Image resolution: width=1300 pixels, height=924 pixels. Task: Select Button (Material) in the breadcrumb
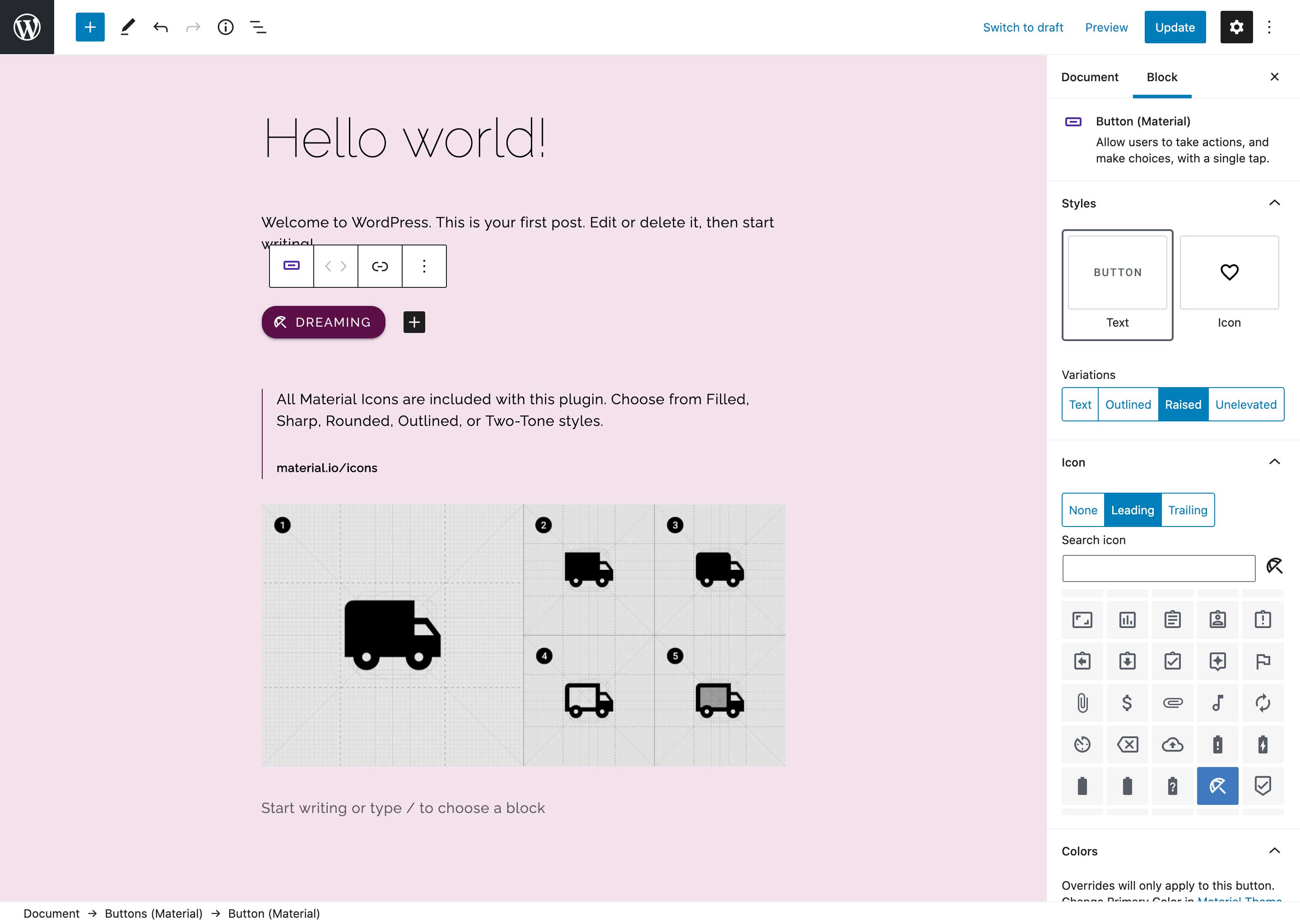coord(274,913)
